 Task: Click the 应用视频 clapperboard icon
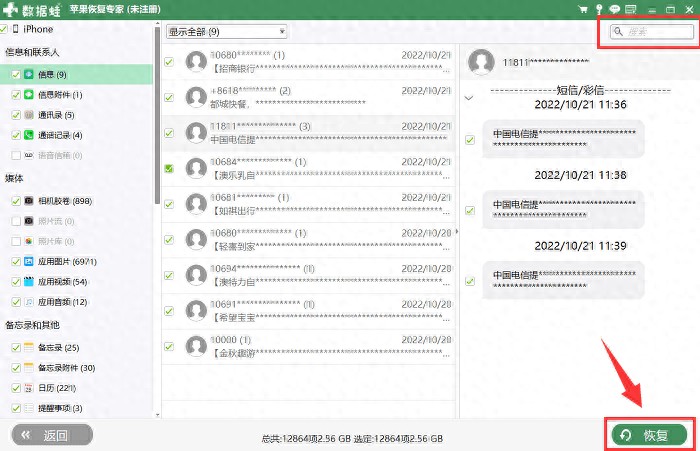(x=29, y=281)
